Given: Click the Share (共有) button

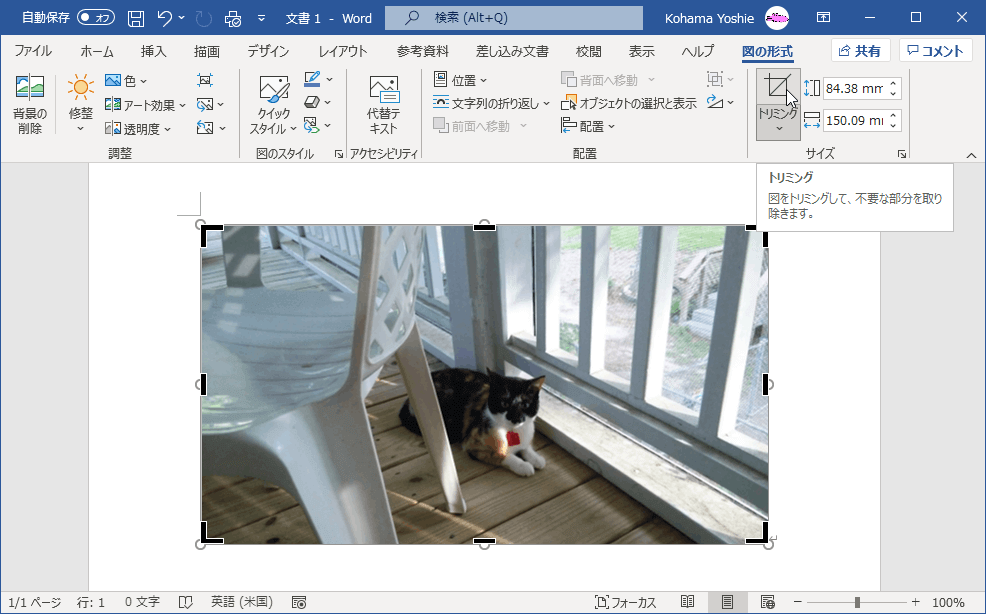Looking at the screenshot, I should tap(860, 51).
